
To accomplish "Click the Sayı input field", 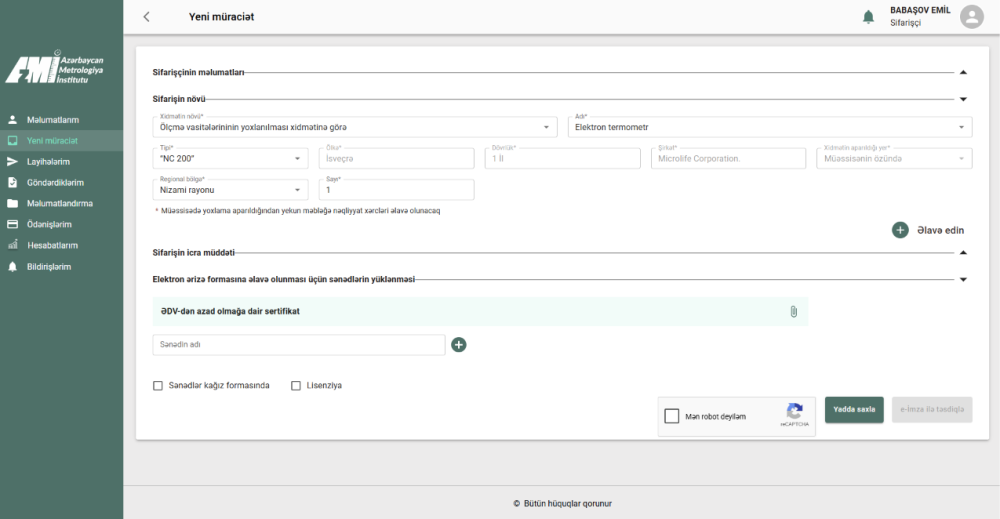I will 396,189.
